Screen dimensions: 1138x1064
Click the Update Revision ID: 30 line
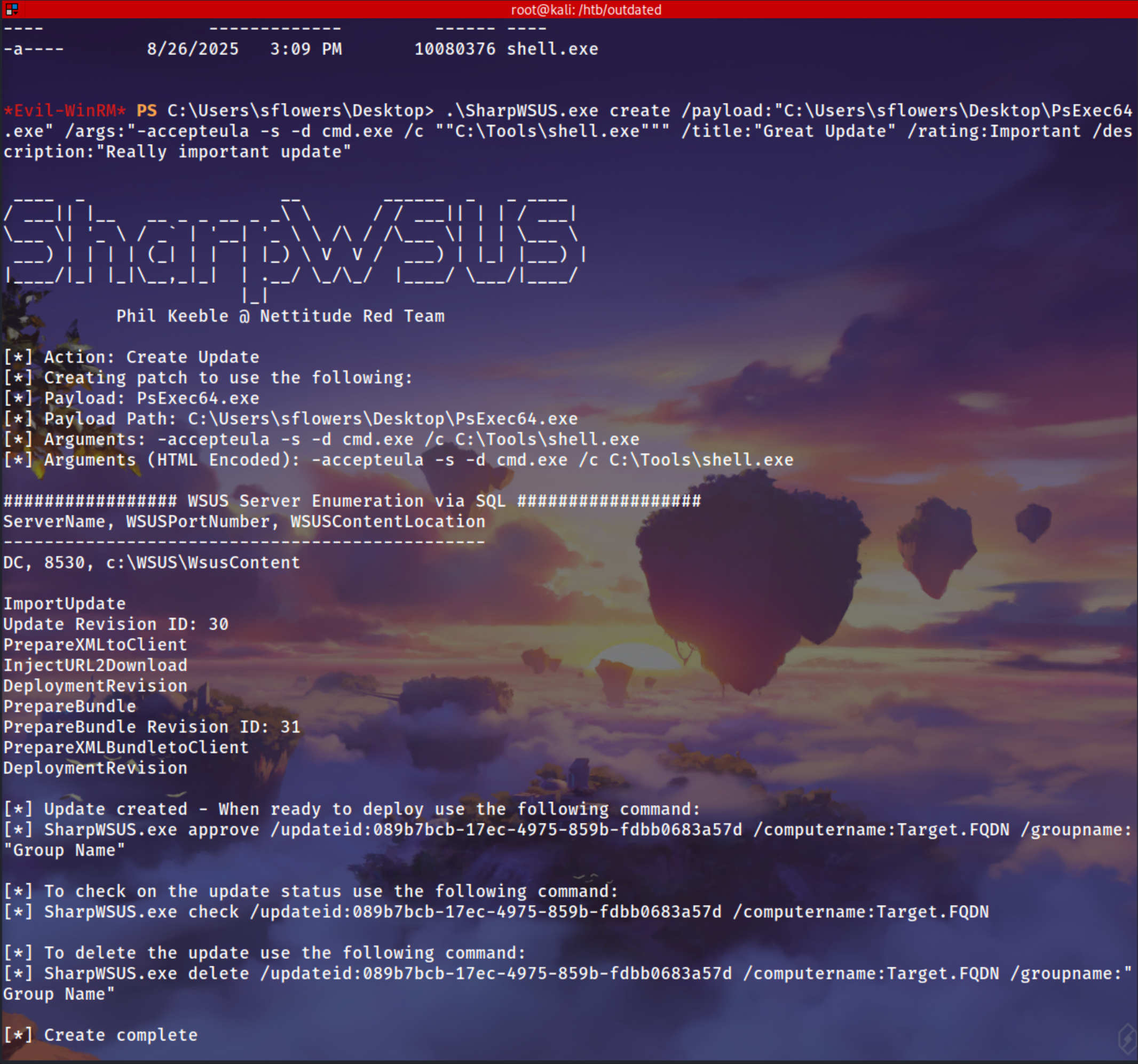pyautogui.click(x=116, y=624)
